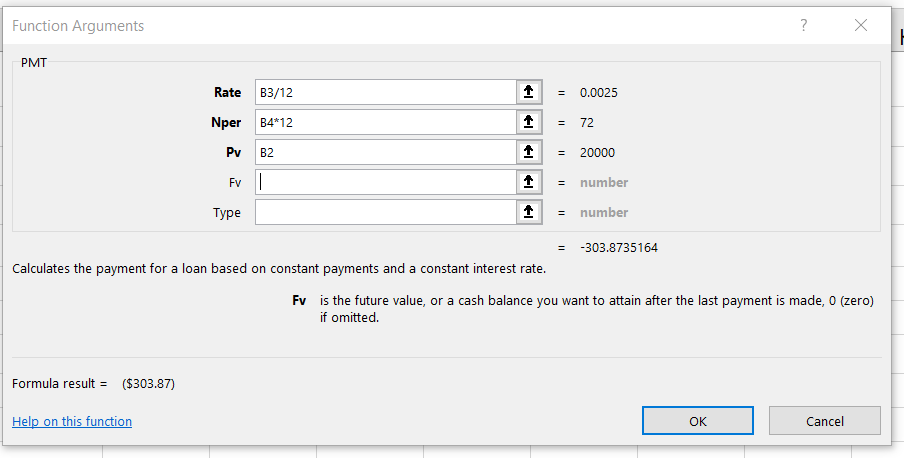Click the bold Fv label in the description
Viewport: 904px width, 458px height.
click(x=299, y=301)
